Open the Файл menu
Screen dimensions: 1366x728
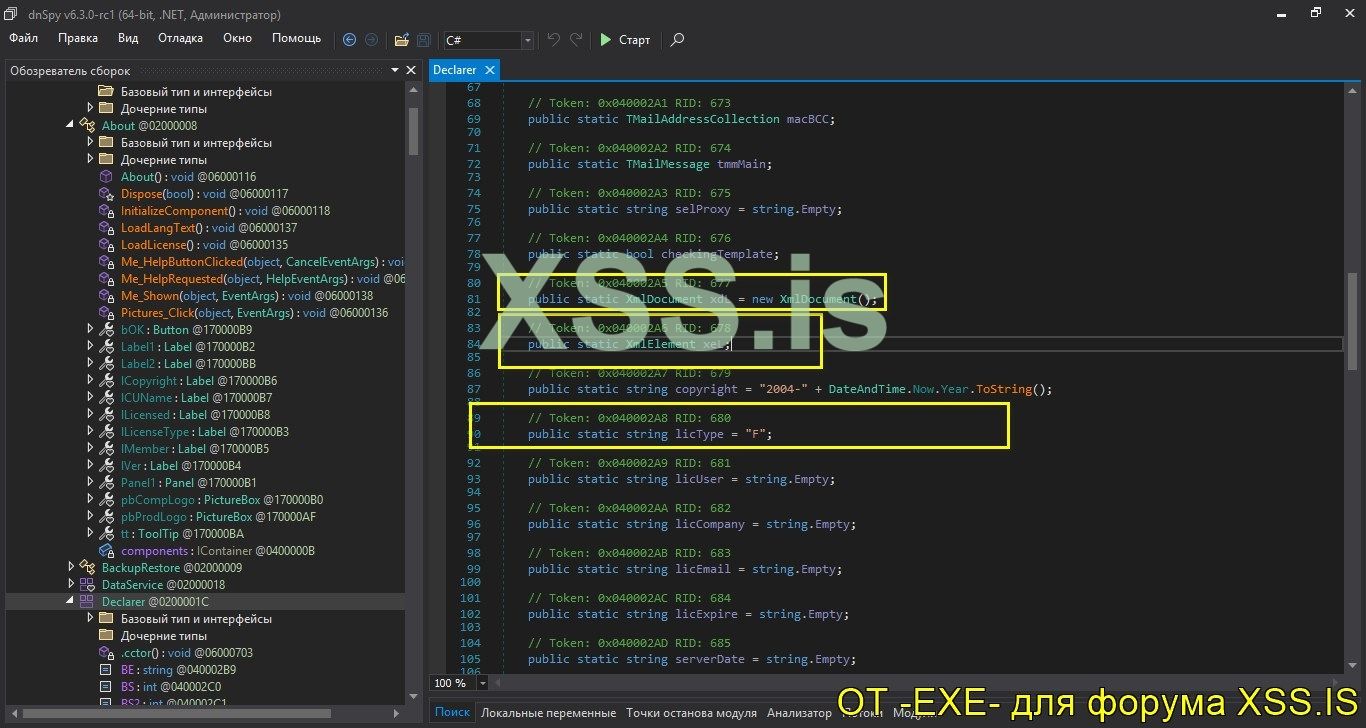click(x=24, y=38)
